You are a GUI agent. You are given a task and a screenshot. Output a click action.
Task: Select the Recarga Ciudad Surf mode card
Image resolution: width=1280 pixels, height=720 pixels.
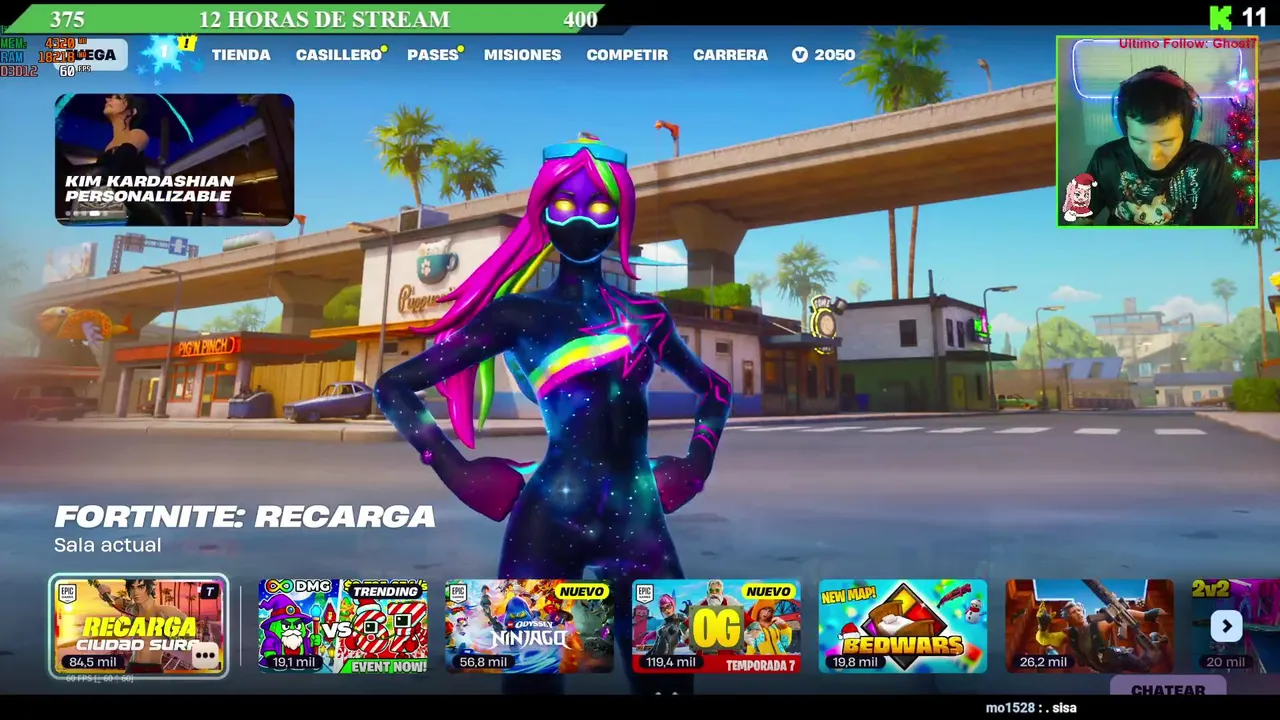139,626
